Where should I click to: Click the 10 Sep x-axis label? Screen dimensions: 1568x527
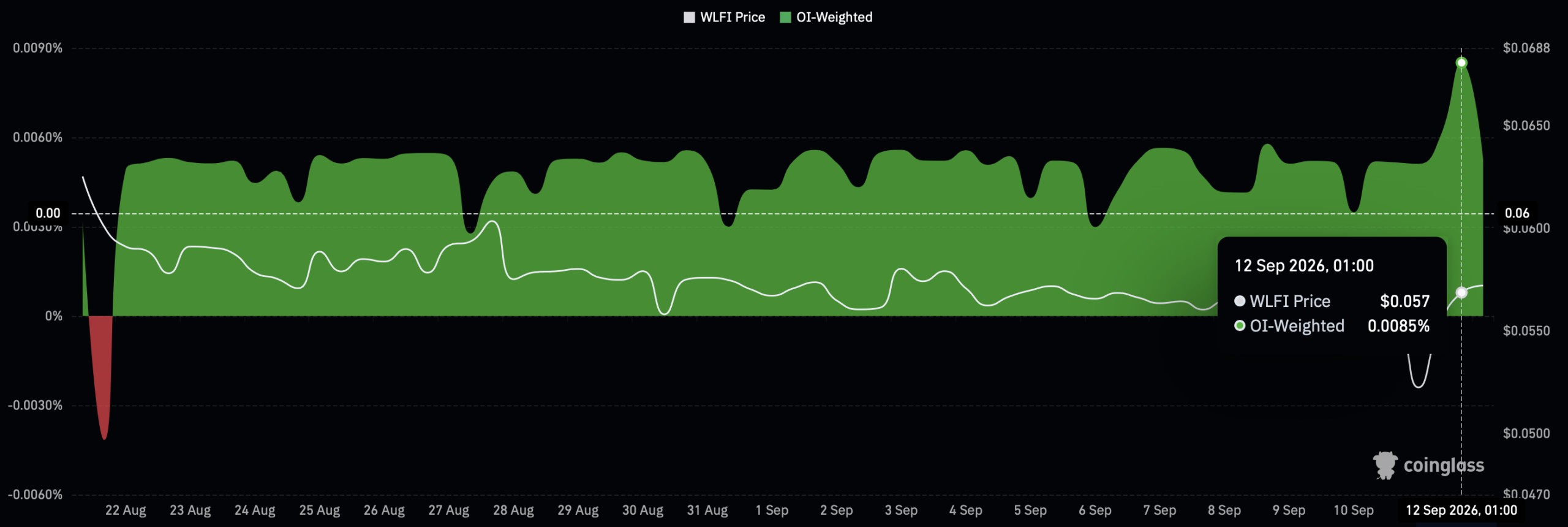tap(1354, 510)
